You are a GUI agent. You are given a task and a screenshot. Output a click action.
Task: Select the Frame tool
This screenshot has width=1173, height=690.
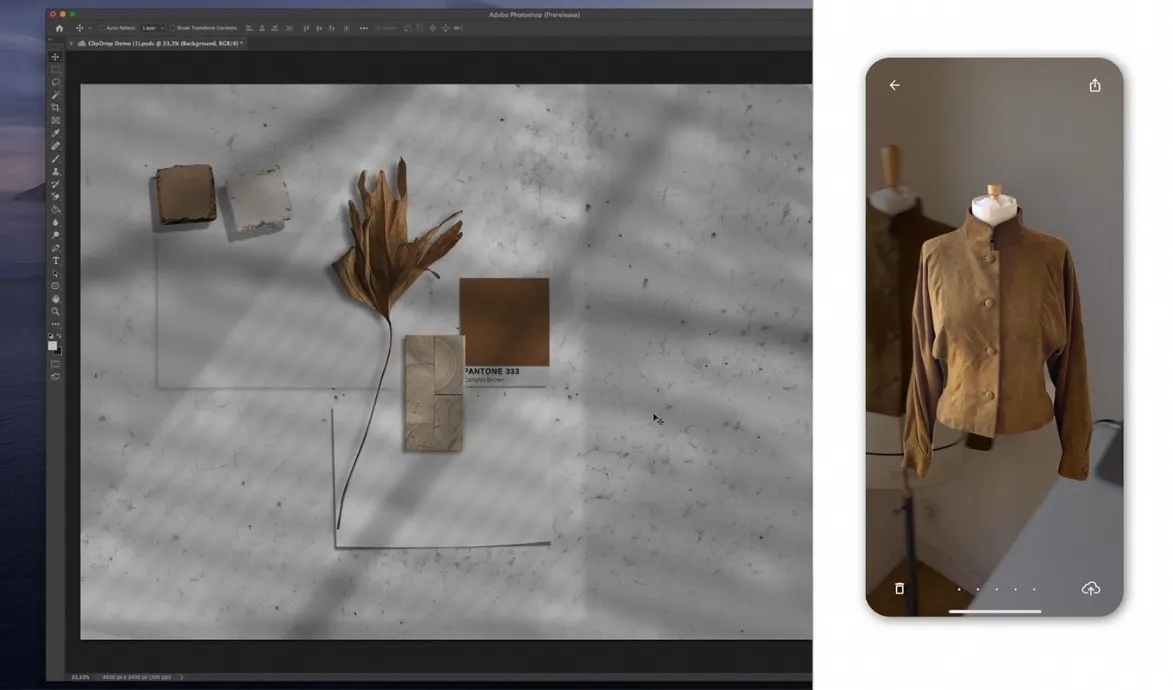point(55,120)
